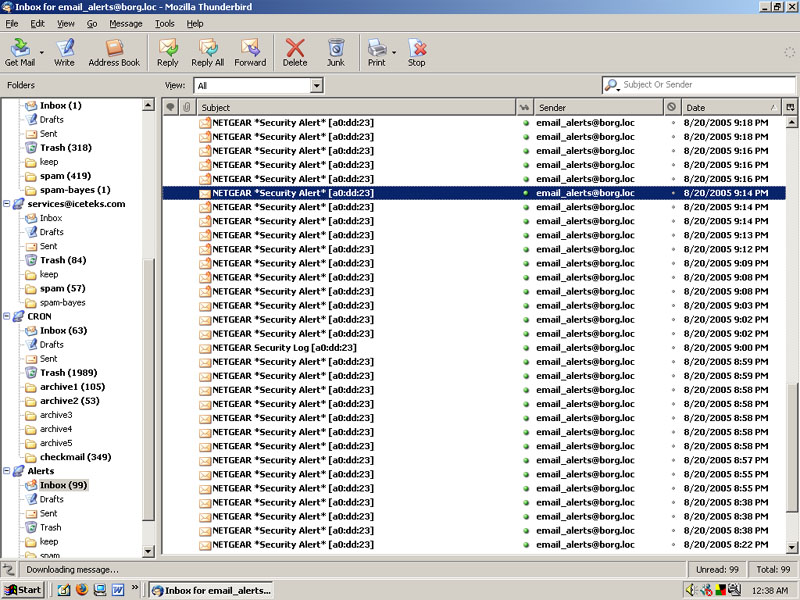The image size is (800, 600).
Task: Open the View menu
Action: (65, 23)
